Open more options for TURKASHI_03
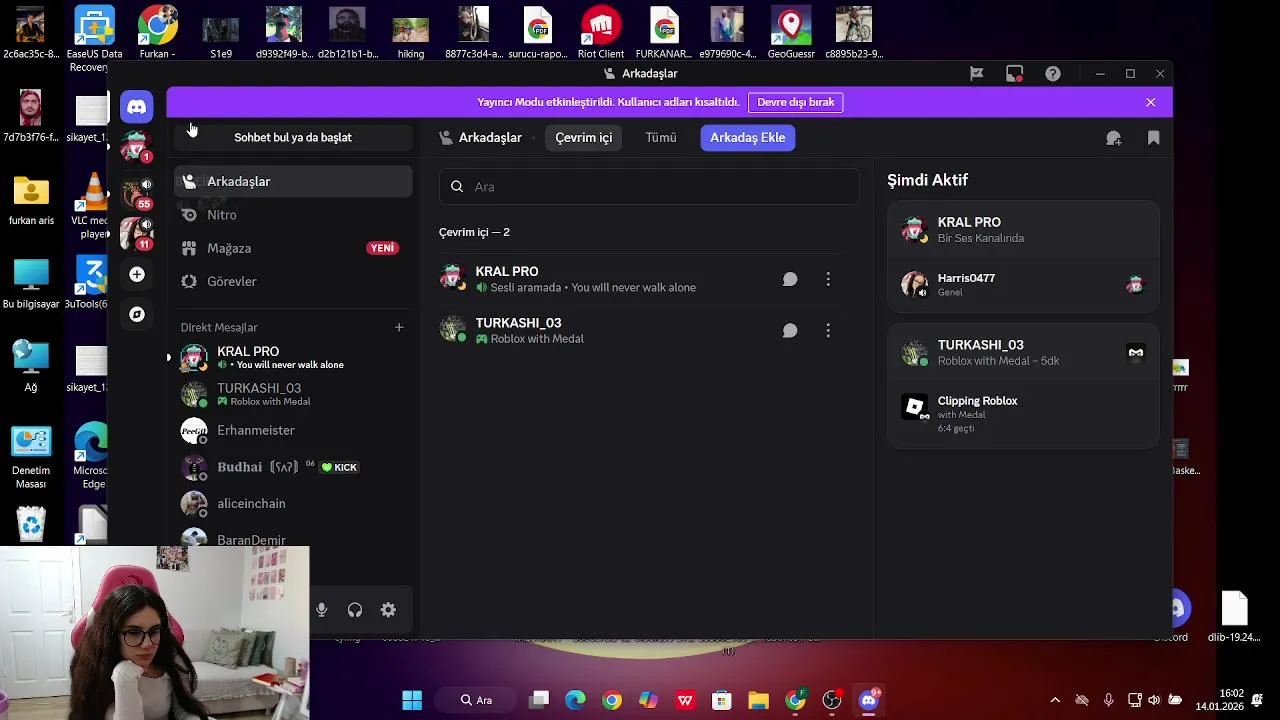 (828, 330)
